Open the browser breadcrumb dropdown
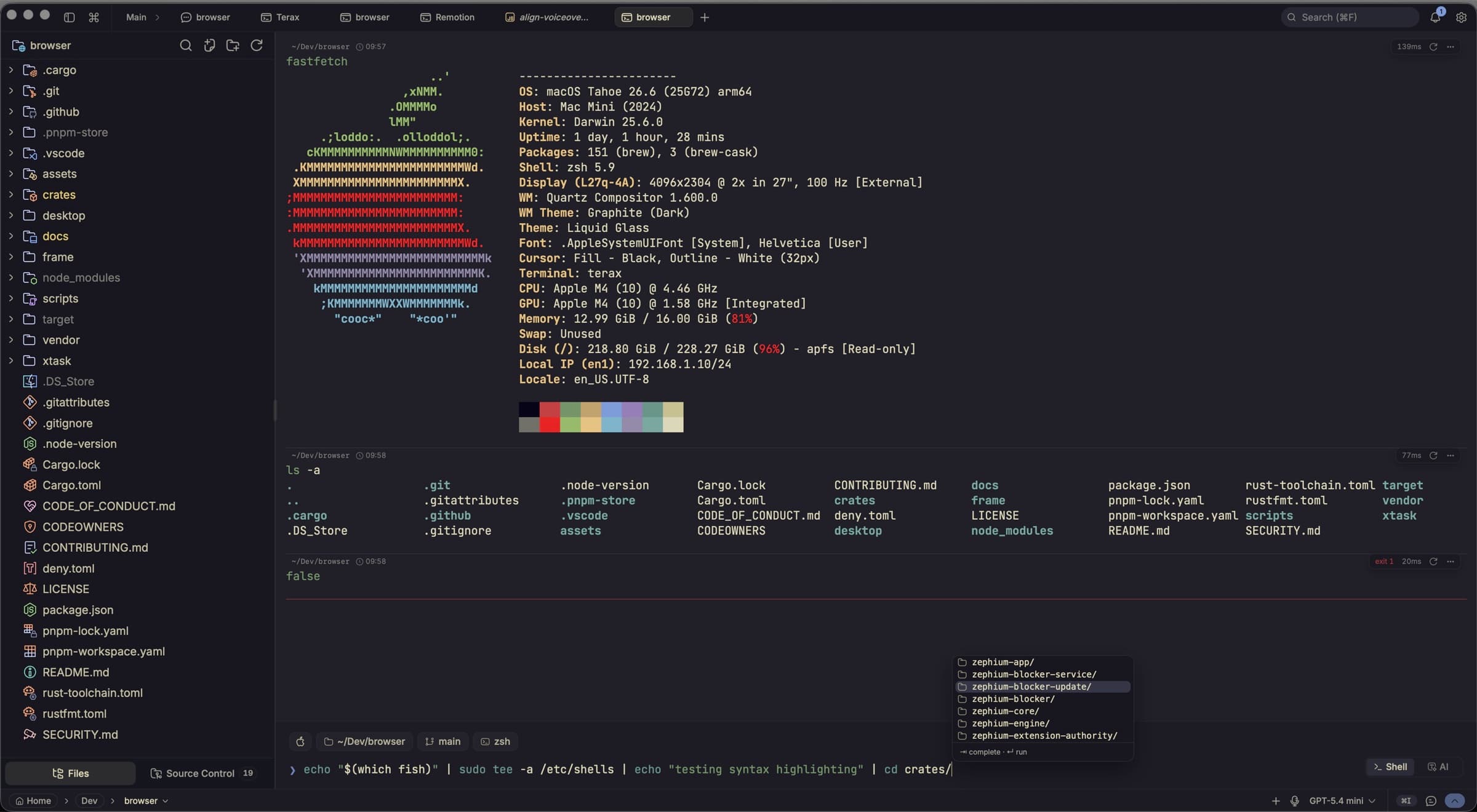Viewport: 1477px width, 812px height. coord(146,801)
